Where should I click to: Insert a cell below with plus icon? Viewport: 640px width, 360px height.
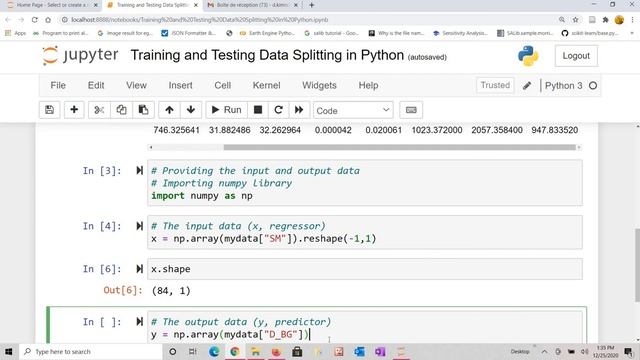click(x=74, y=110)
